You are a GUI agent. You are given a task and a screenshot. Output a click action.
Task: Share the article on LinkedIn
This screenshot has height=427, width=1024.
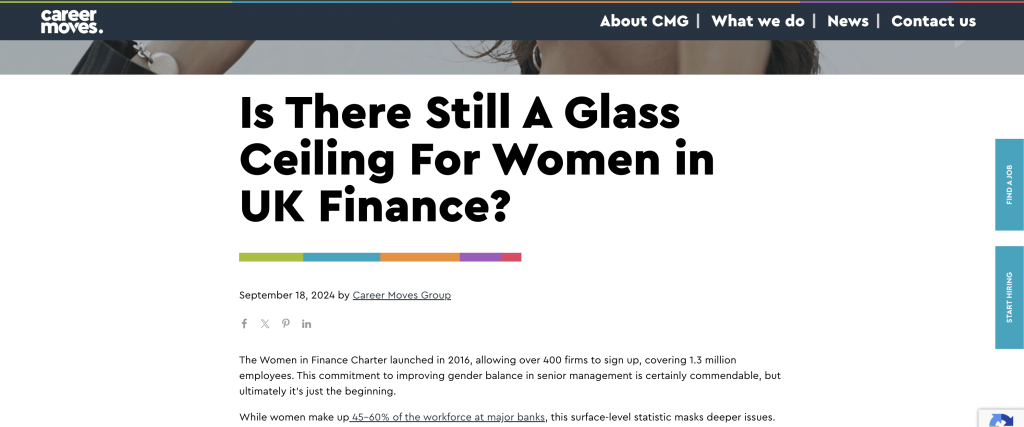coord(307,324)
